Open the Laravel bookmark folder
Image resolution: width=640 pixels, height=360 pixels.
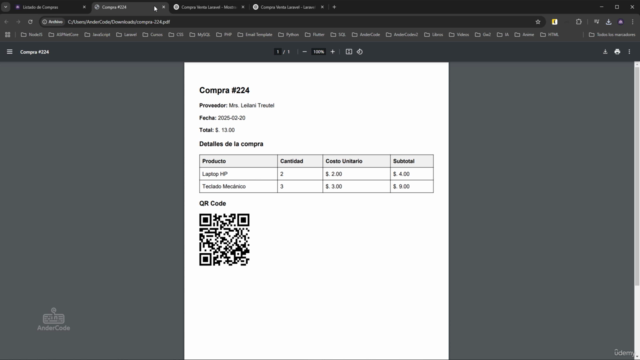click(x=127, y=35)
